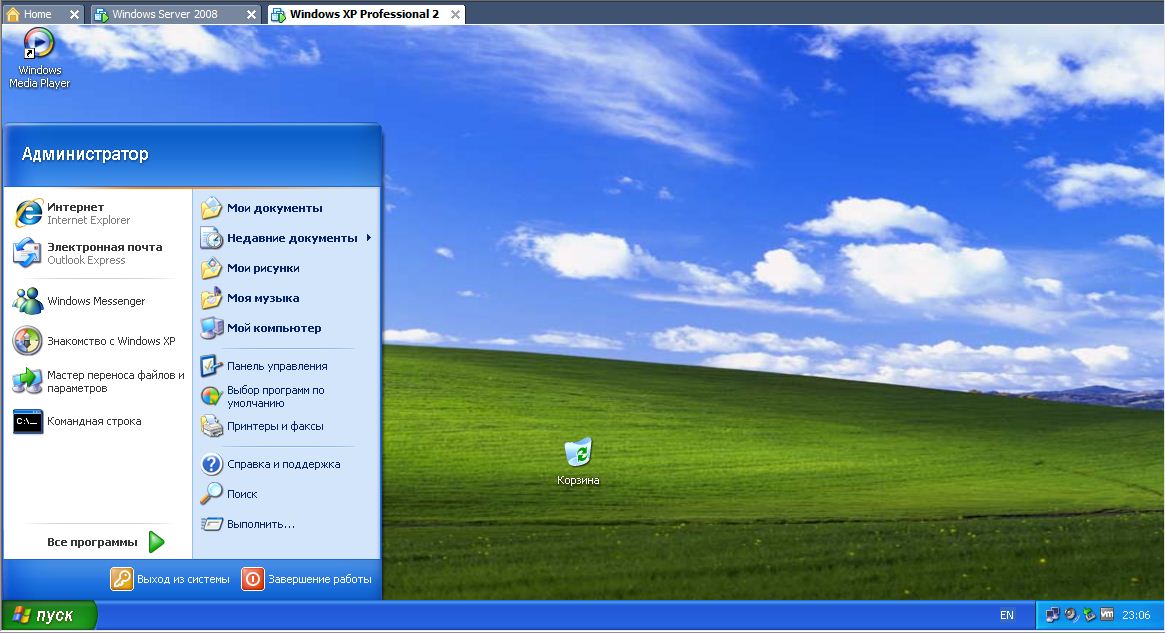The image size is (1165, 634).
Task: Click Выход из системы log off button
Action: coord(170,579)
